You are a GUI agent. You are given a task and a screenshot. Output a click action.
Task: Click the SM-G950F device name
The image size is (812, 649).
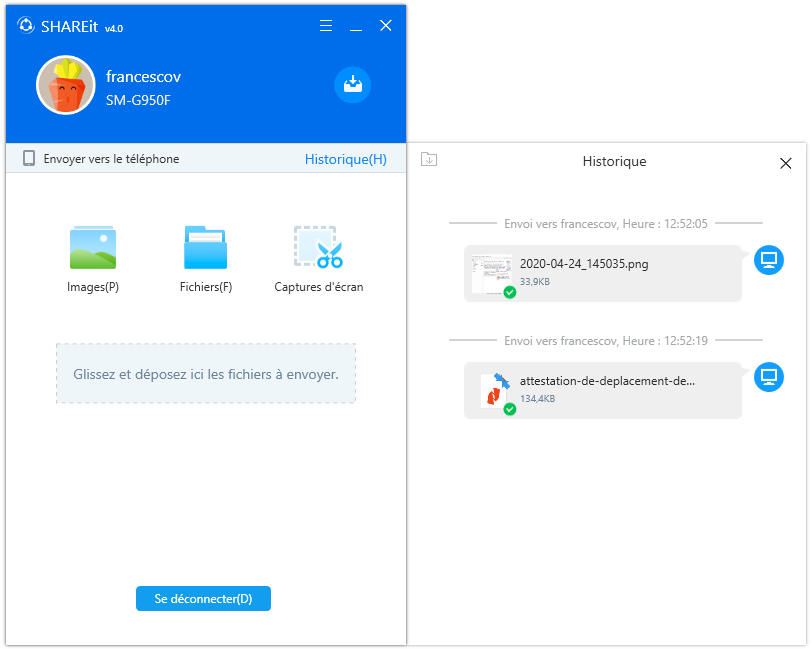pyautogui.click(x=138, y=100)
